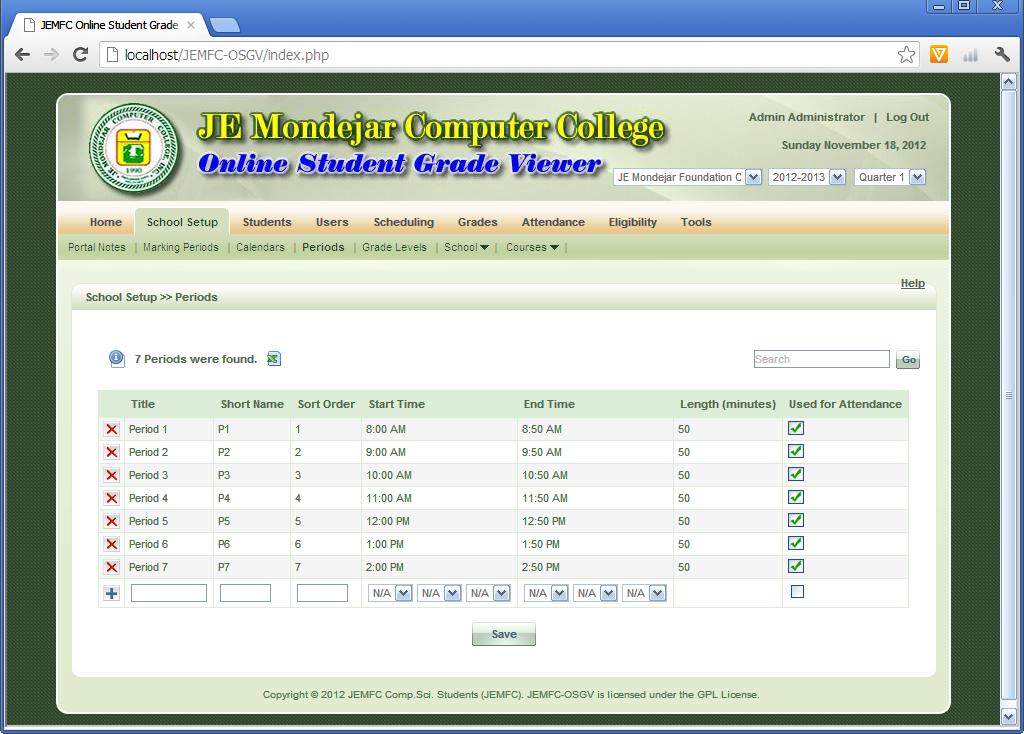
Task: Uncheck Used for Attendance for Period 7
Action: (795, 566)
